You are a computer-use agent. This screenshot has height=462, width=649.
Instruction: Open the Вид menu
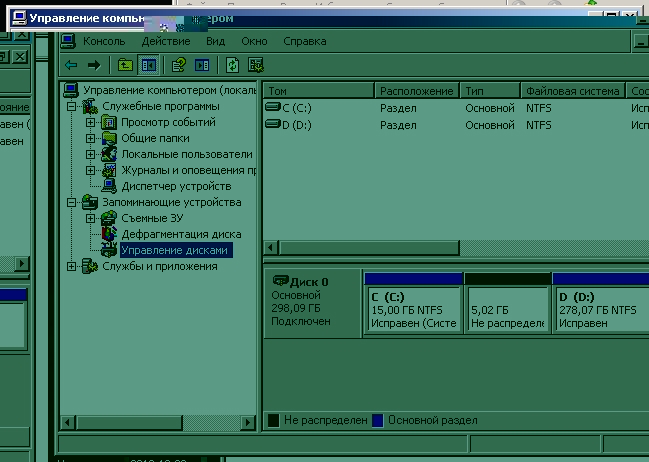[215, 41]
